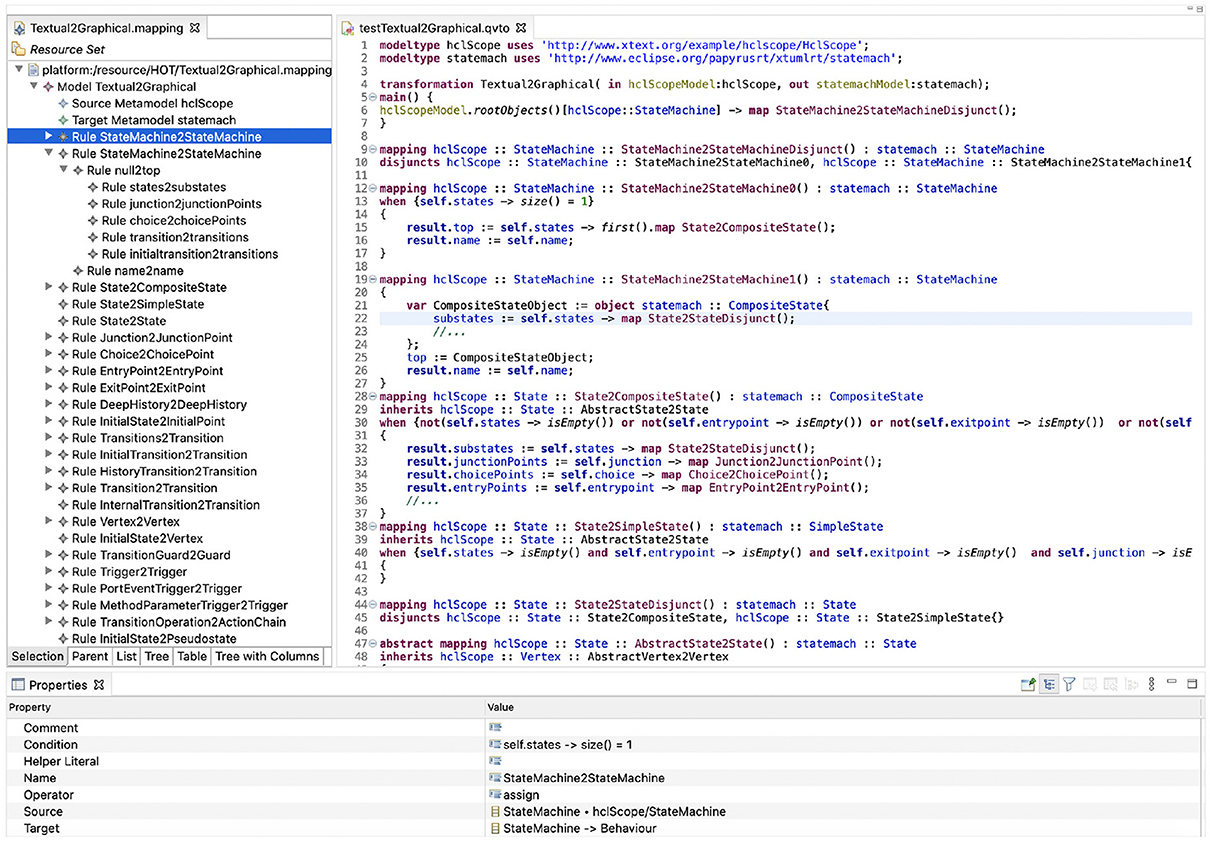Click the Value column header

click(844, 708)
